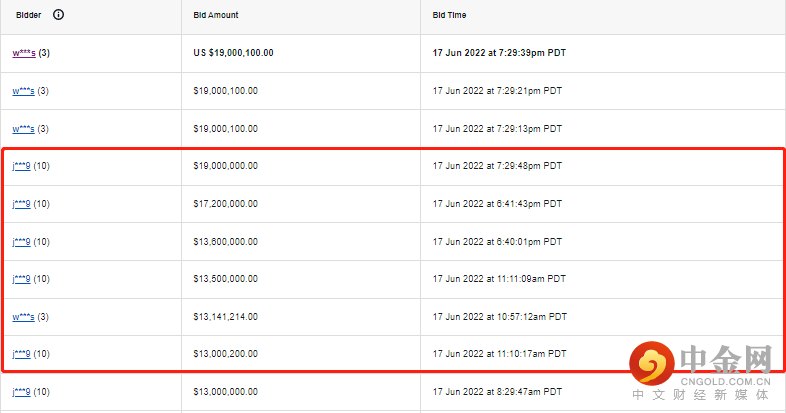Viewport: 786px width, 413px height.
Task: Click the 10:57:12am PDT bid time
Action: tap(499, 316)
